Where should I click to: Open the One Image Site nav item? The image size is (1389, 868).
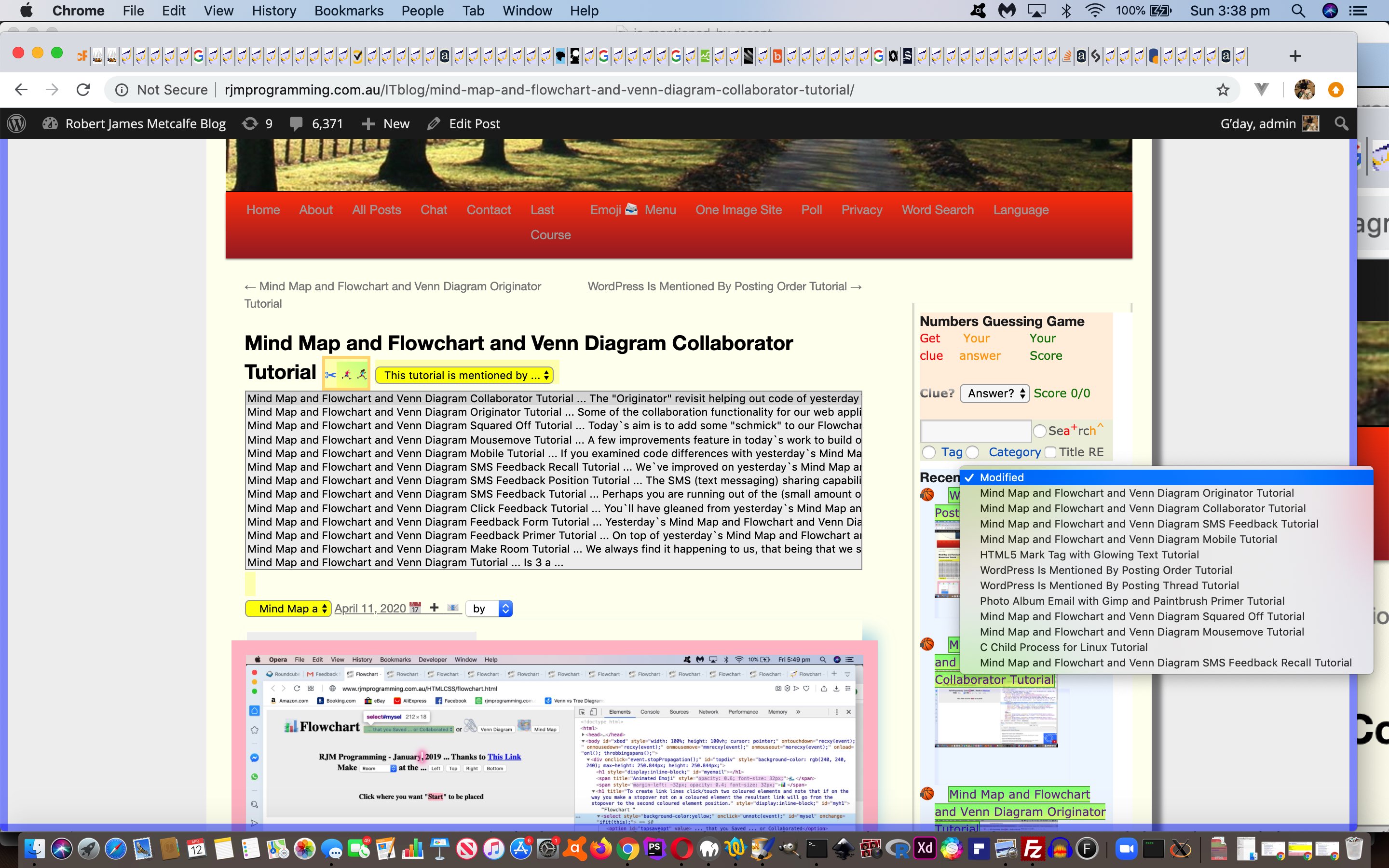(x=738, y=210)
